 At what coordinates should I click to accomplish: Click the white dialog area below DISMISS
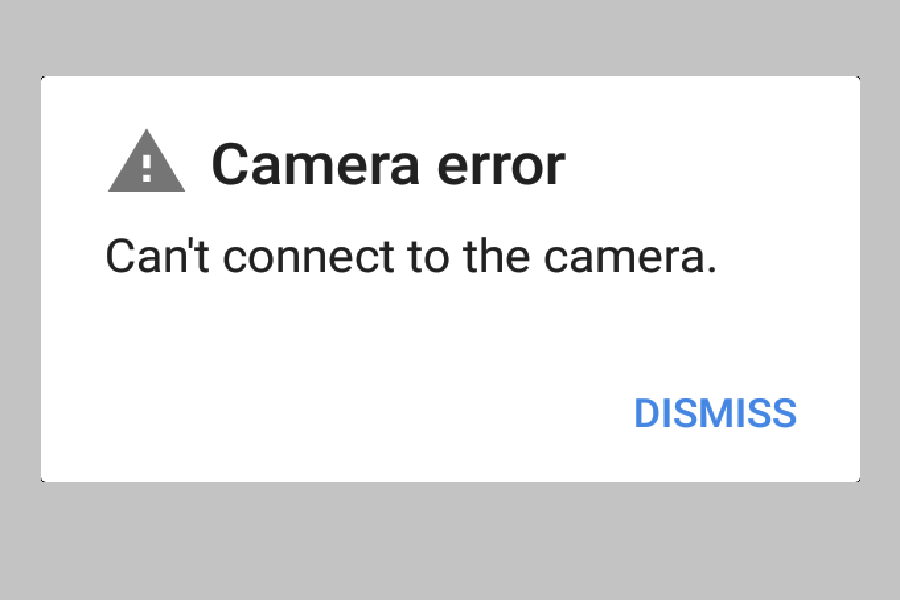point(715,458)
